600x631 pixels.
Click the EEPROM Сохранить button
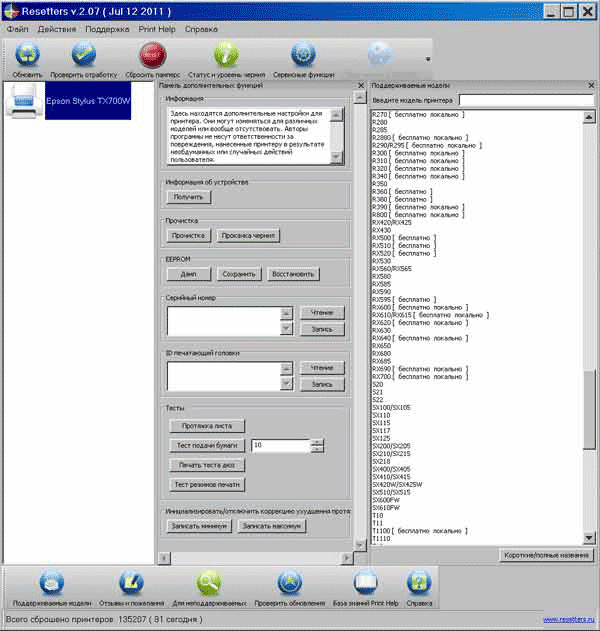tap(239, 274)
